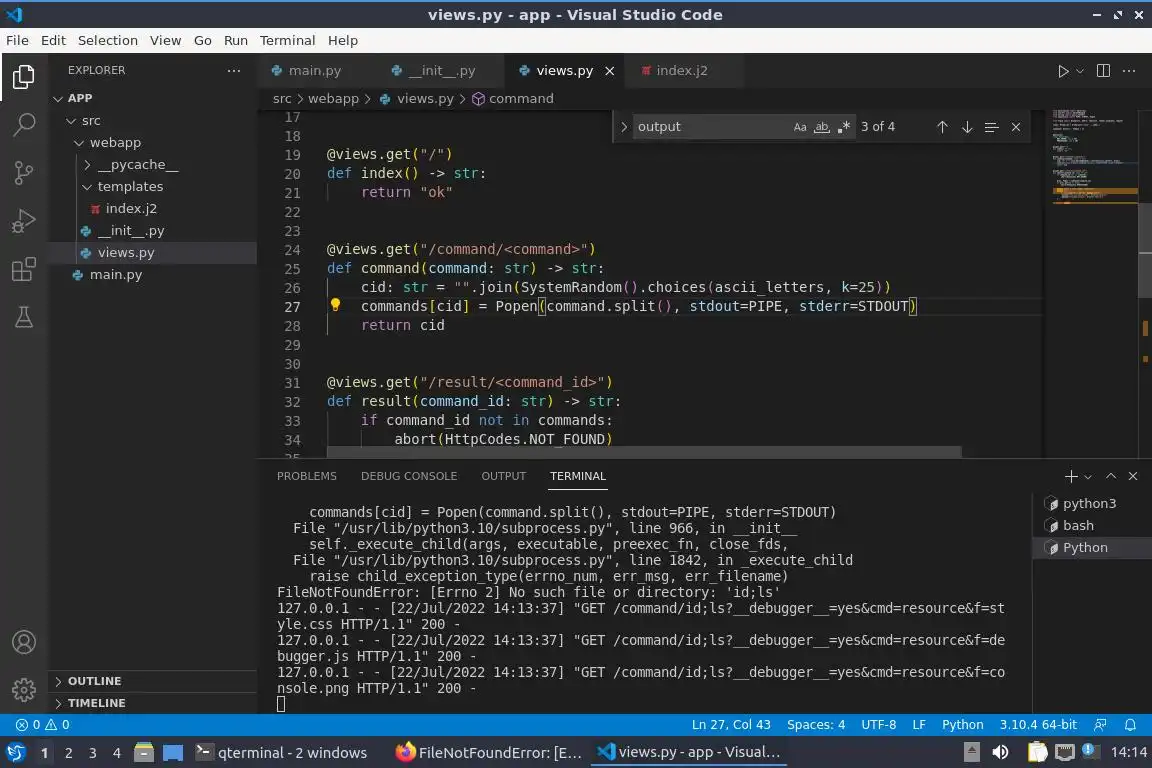Open the terminal launch profile dropdown

tap(1088, 477)
